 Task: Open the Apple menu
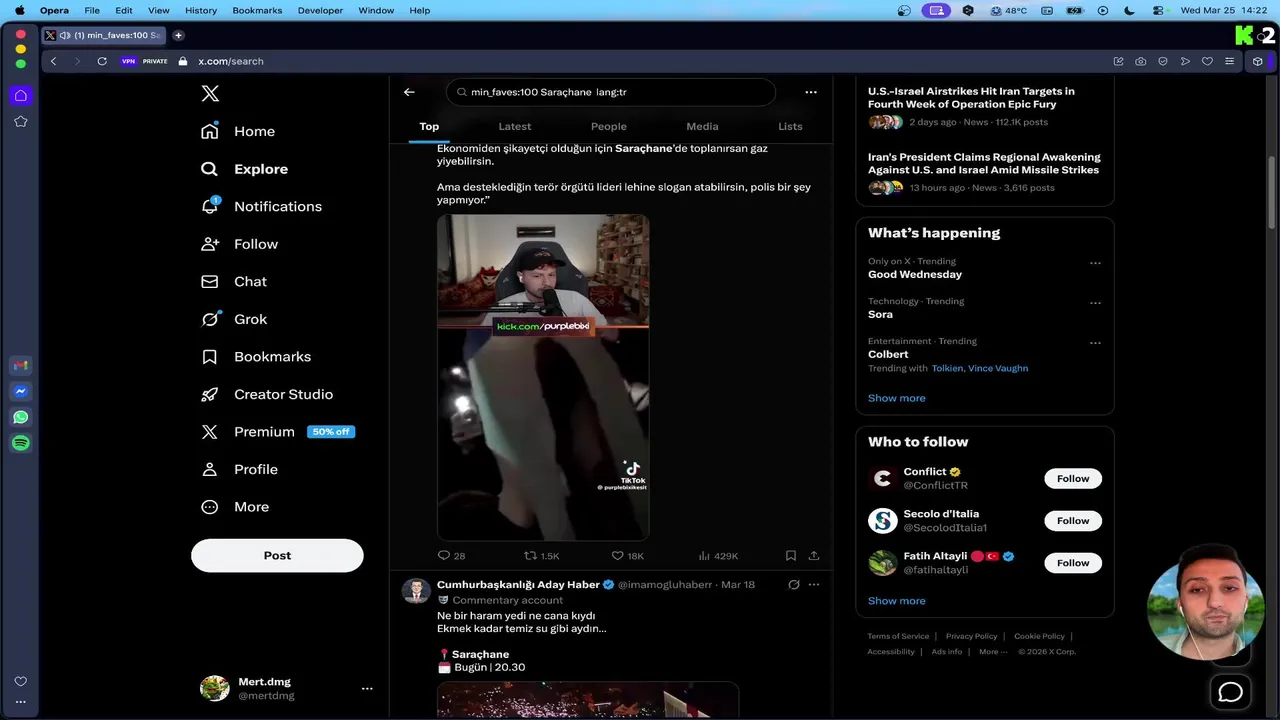click(x=19, y=10)
